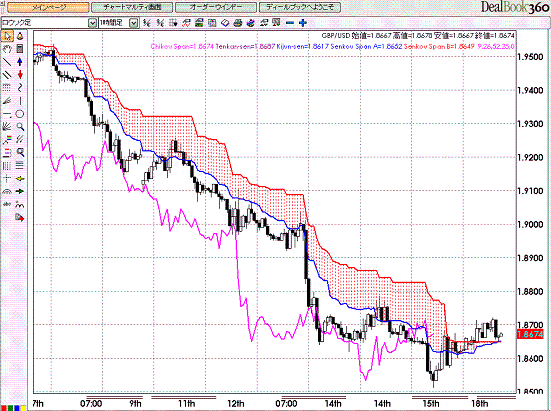Image resolution: width=551 pixels, height=411 pixels.
Task: Place a red down arrow marker
Action: tap(20, 75)
